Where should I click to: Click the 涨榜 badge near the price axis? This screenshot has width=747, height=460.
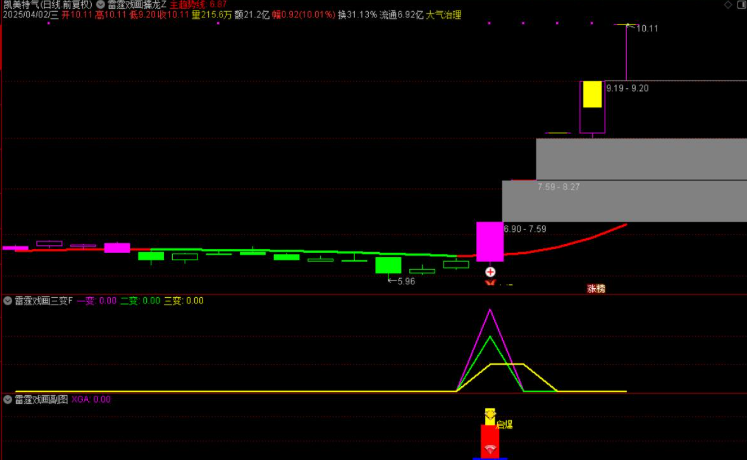click(x=596, y=288)
